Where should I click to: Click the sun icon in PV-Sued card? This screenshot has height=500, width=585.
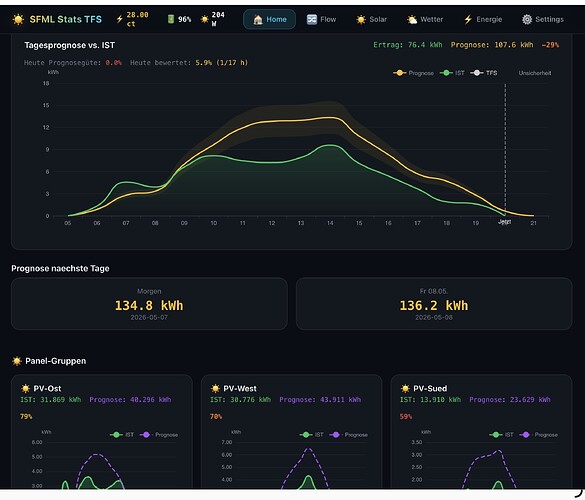[405, 388]
